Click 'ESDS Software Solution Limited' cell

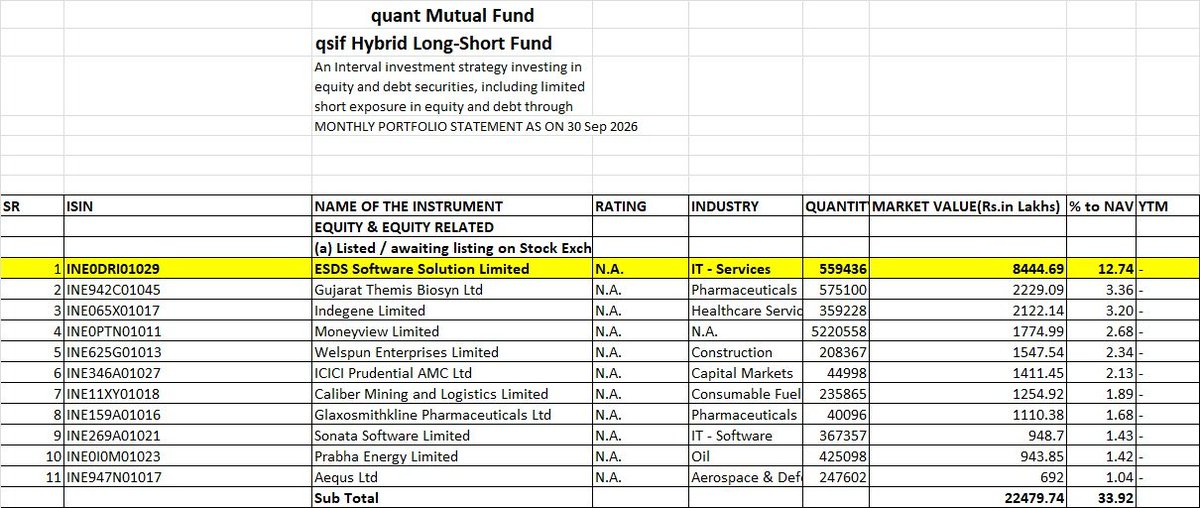(x=452, y=268)
